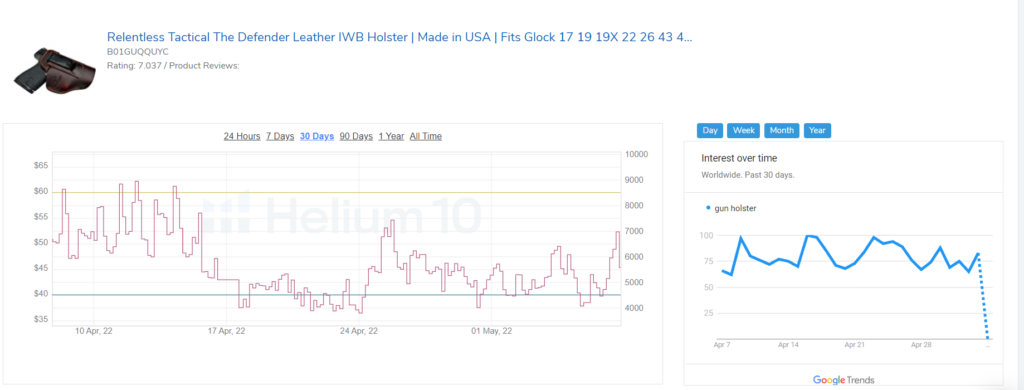Show the 1 Year price history
This screenshot has width=1024, height=390.
point(391,137)
